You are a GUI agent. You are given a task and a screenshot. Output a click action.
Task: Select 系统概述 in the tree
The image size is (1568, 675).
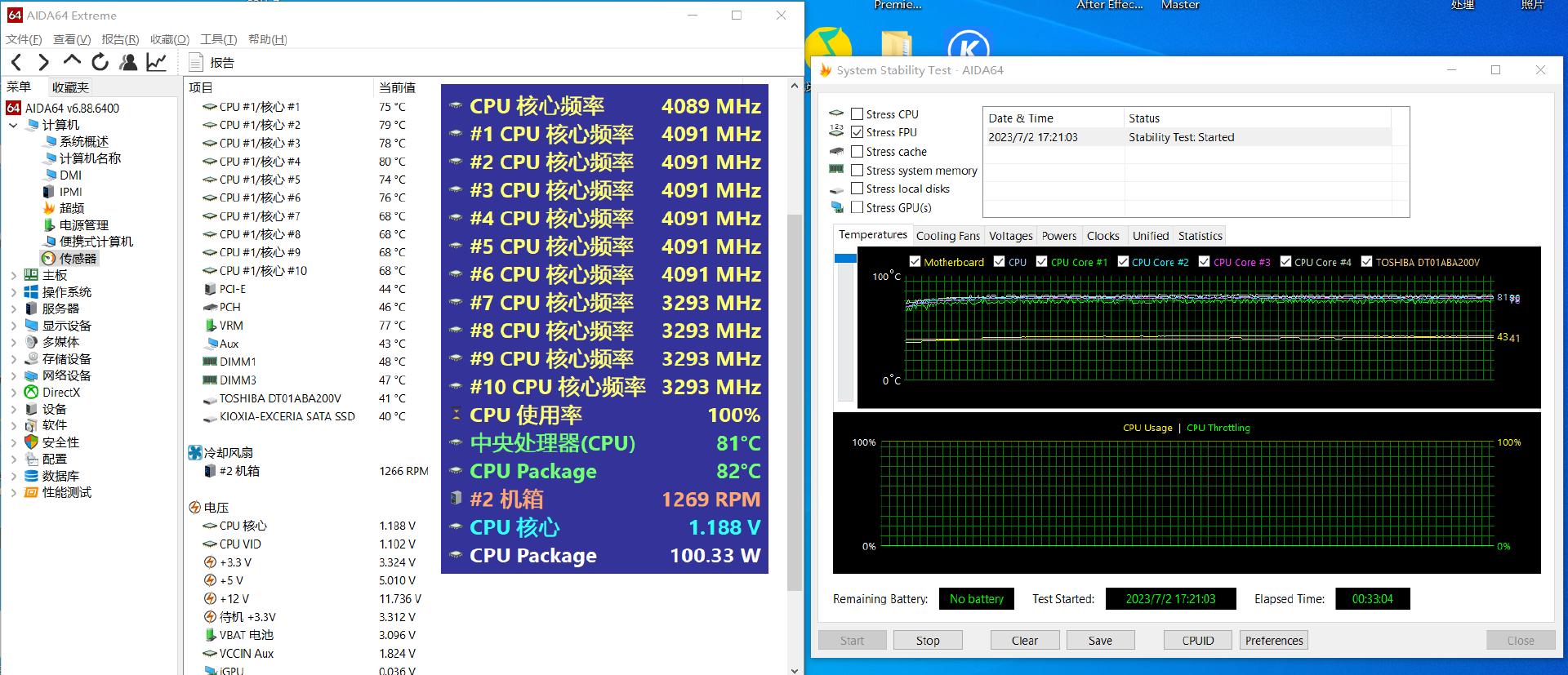click(83, 141)
